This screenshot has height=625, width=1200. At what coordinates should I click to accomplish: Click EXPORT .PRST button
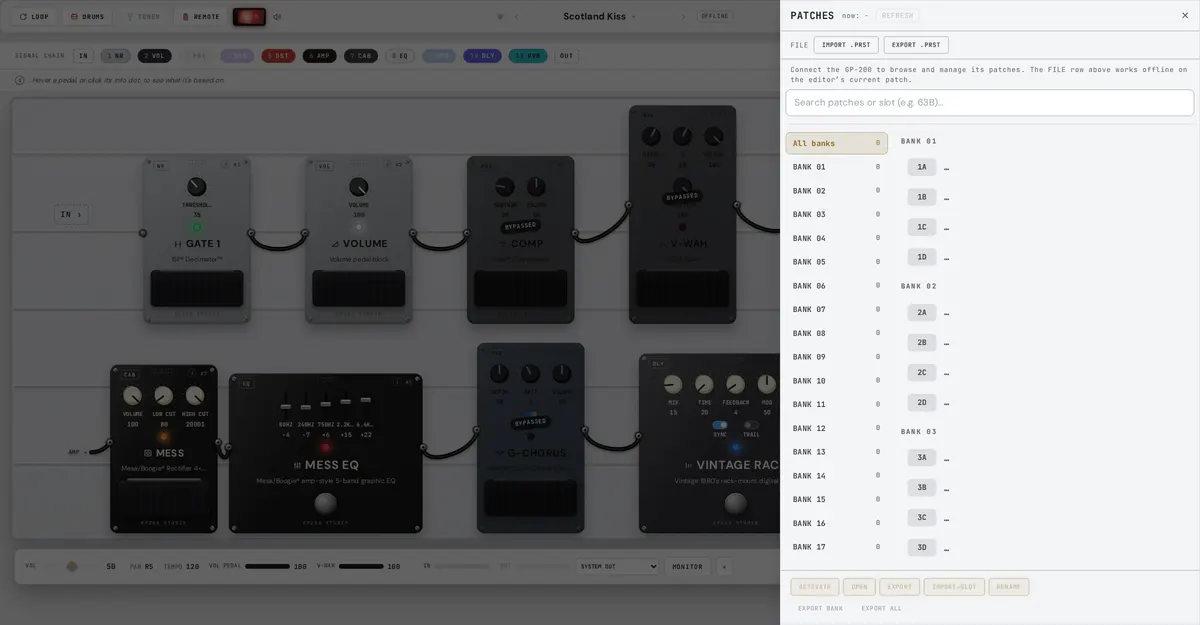[x=916, y=45]
